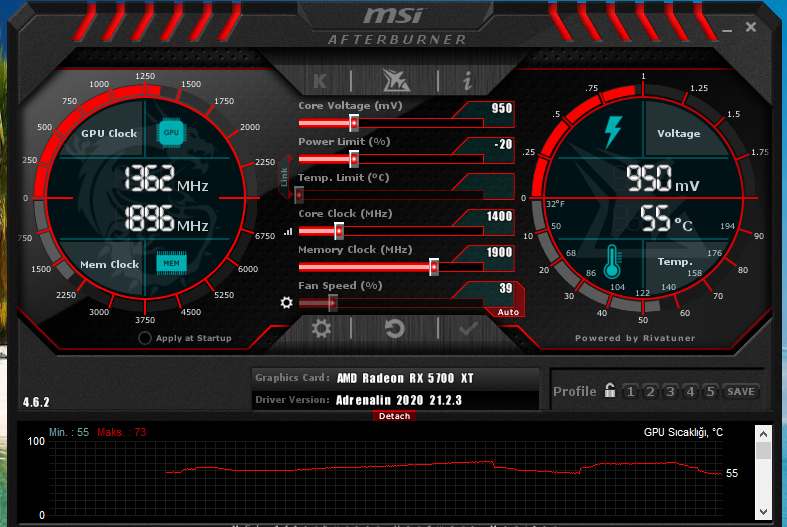This screenshot has width=787, height=527.
Task: Click the Min. : 55 graph label
Action: tap(69, 432)
